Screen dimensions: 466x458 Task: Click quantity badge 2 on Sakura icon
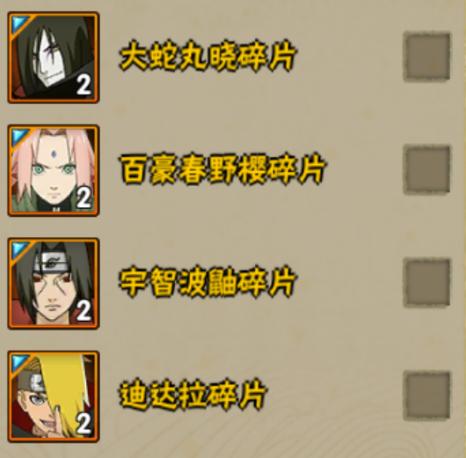84,198
